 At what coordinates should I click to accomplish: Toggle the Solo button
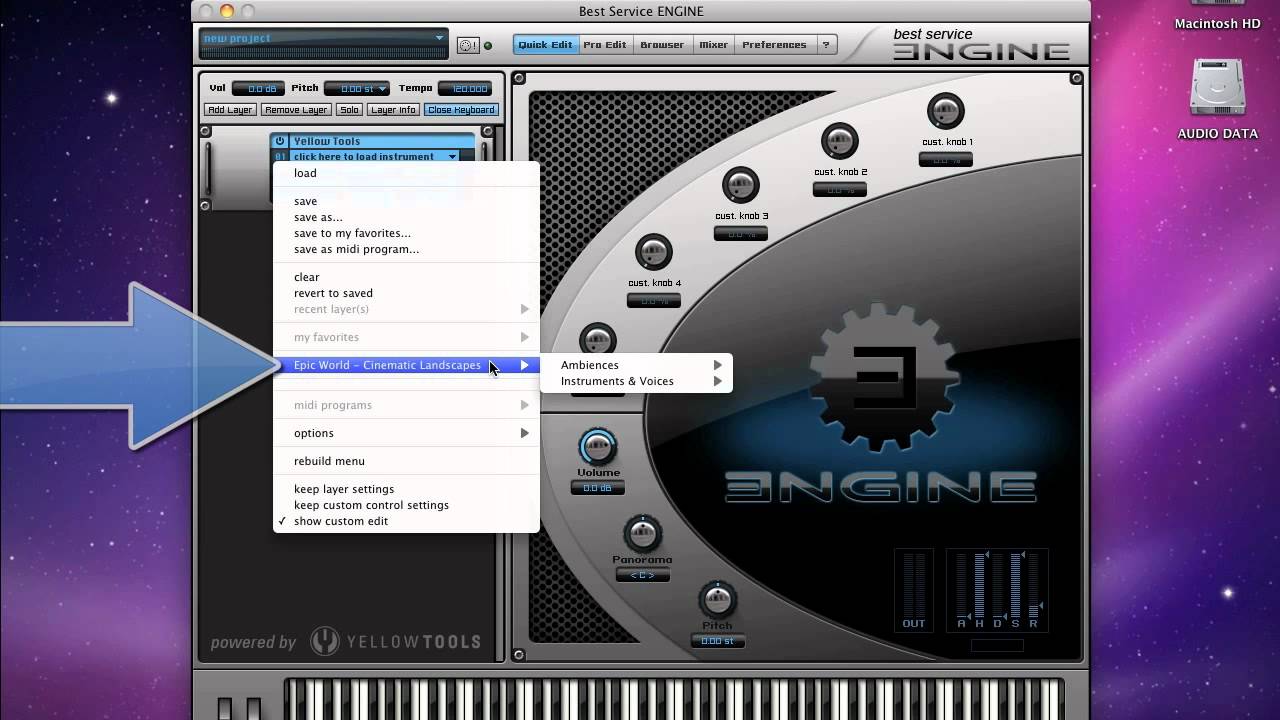348,110
